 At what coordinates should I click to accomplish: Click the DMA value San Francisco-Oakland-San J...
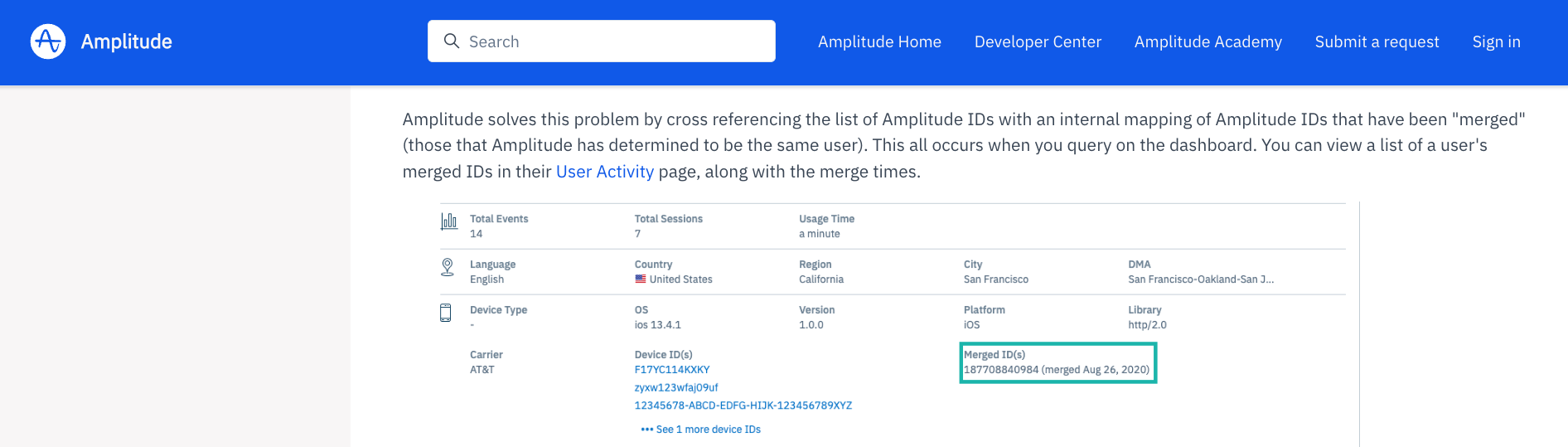[x=1201, y=279]
